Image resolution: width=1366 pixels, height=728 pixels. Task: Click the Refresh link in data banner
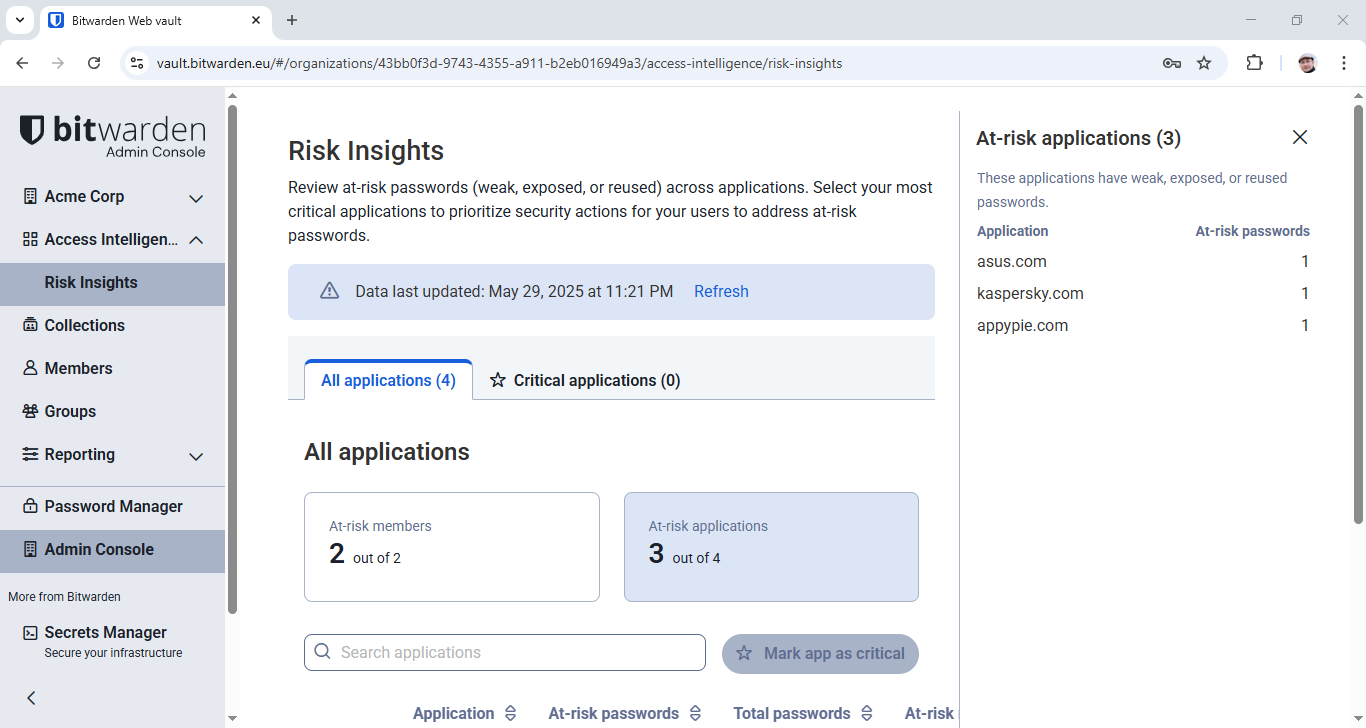tap(721, 291)
